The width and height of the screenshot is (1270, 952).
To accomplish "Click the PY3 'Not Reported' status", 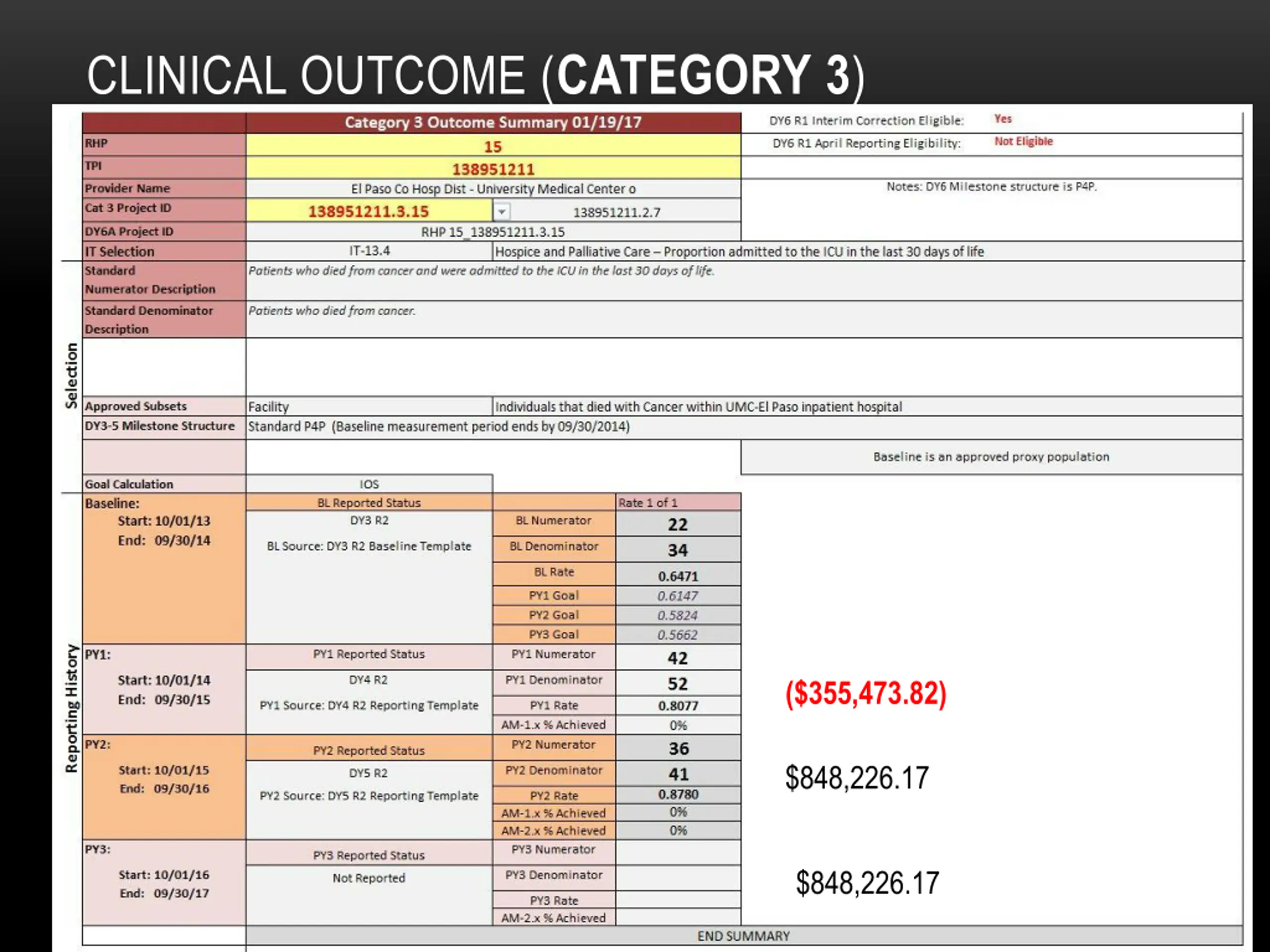I will coord(369,878).
